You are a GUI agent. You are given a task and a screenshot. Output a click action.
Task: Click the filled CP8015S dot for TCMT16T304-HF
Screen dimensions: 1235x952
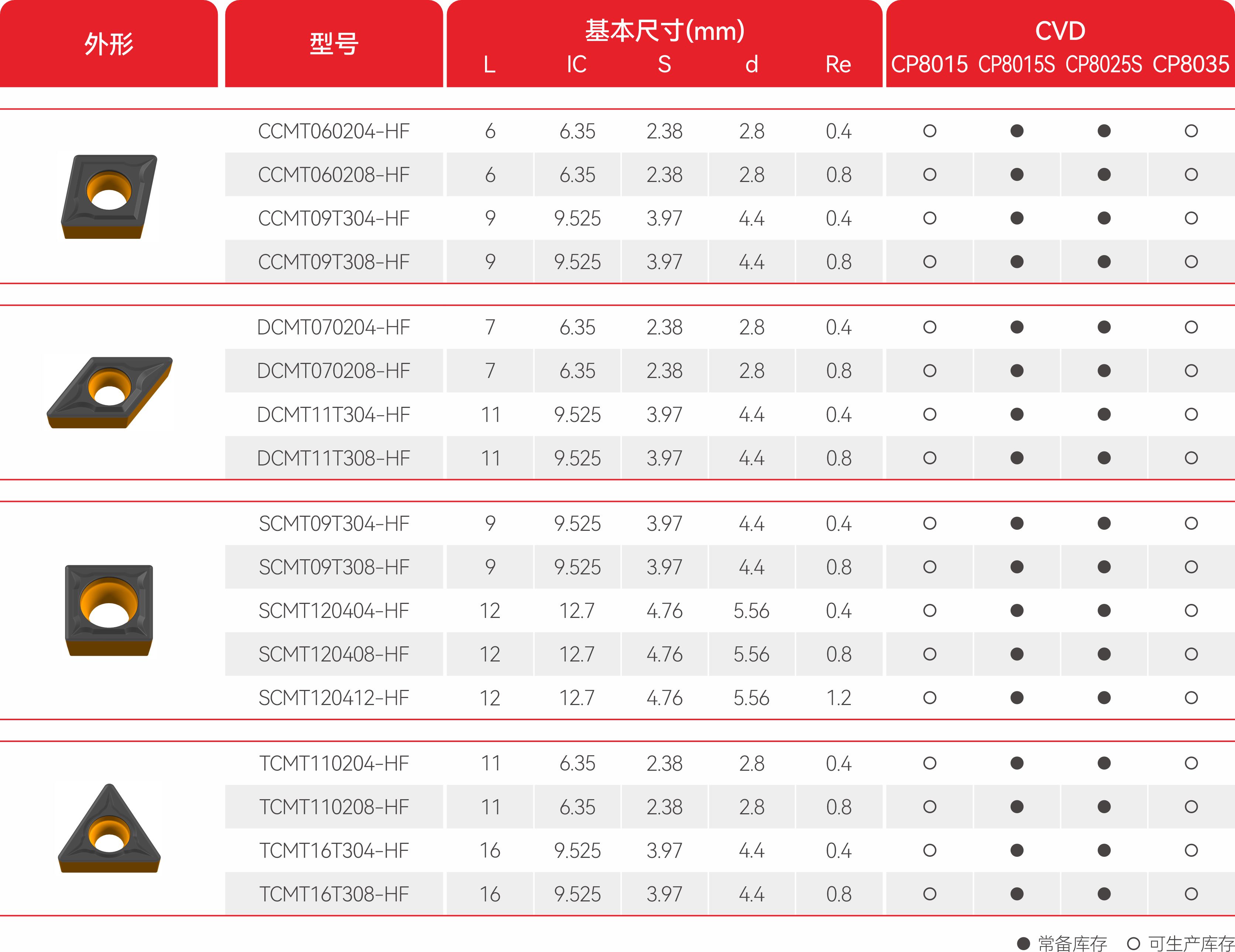pos(1017,850)
